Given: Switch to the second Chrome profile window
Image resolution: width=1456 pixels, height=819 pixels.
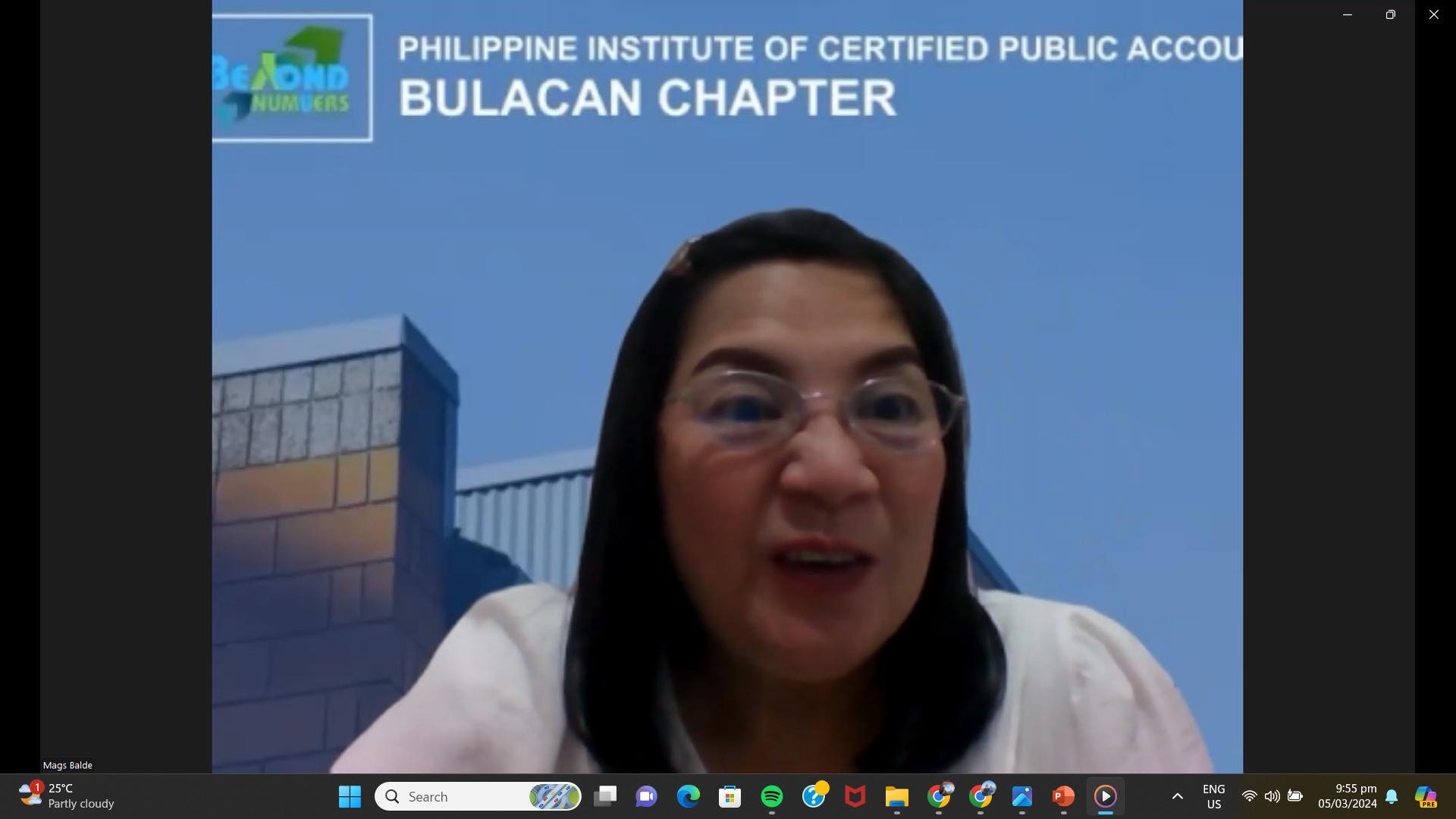Looking at the screenshot, I should (981, 796).
